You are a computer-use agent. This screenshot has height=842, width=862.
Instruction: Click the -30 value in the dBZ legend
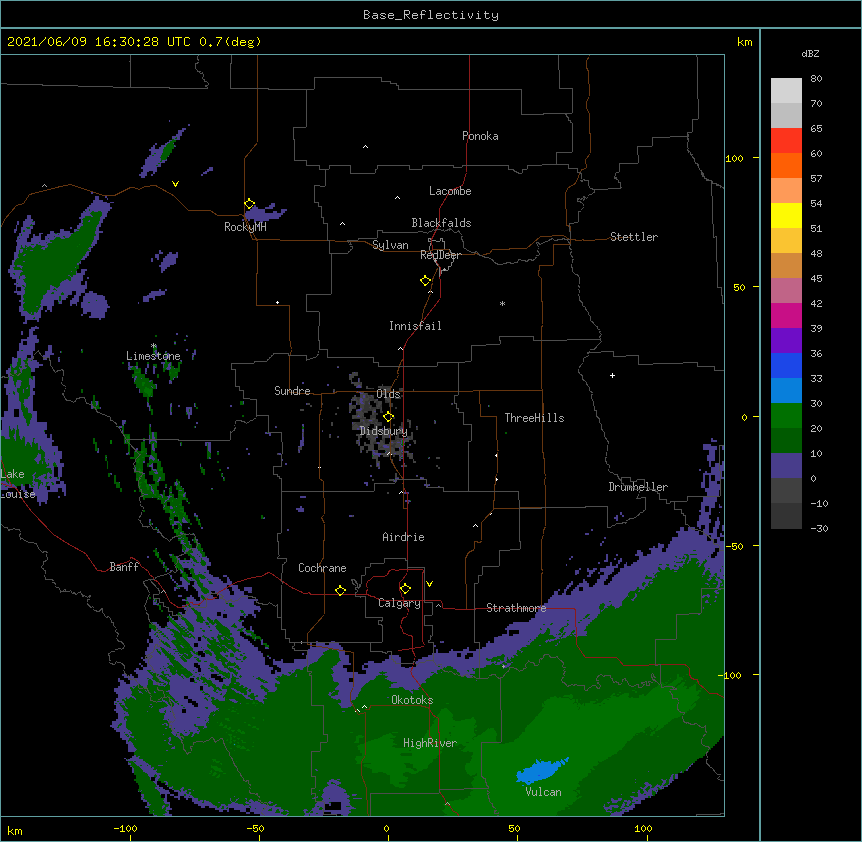pos(819,528)
